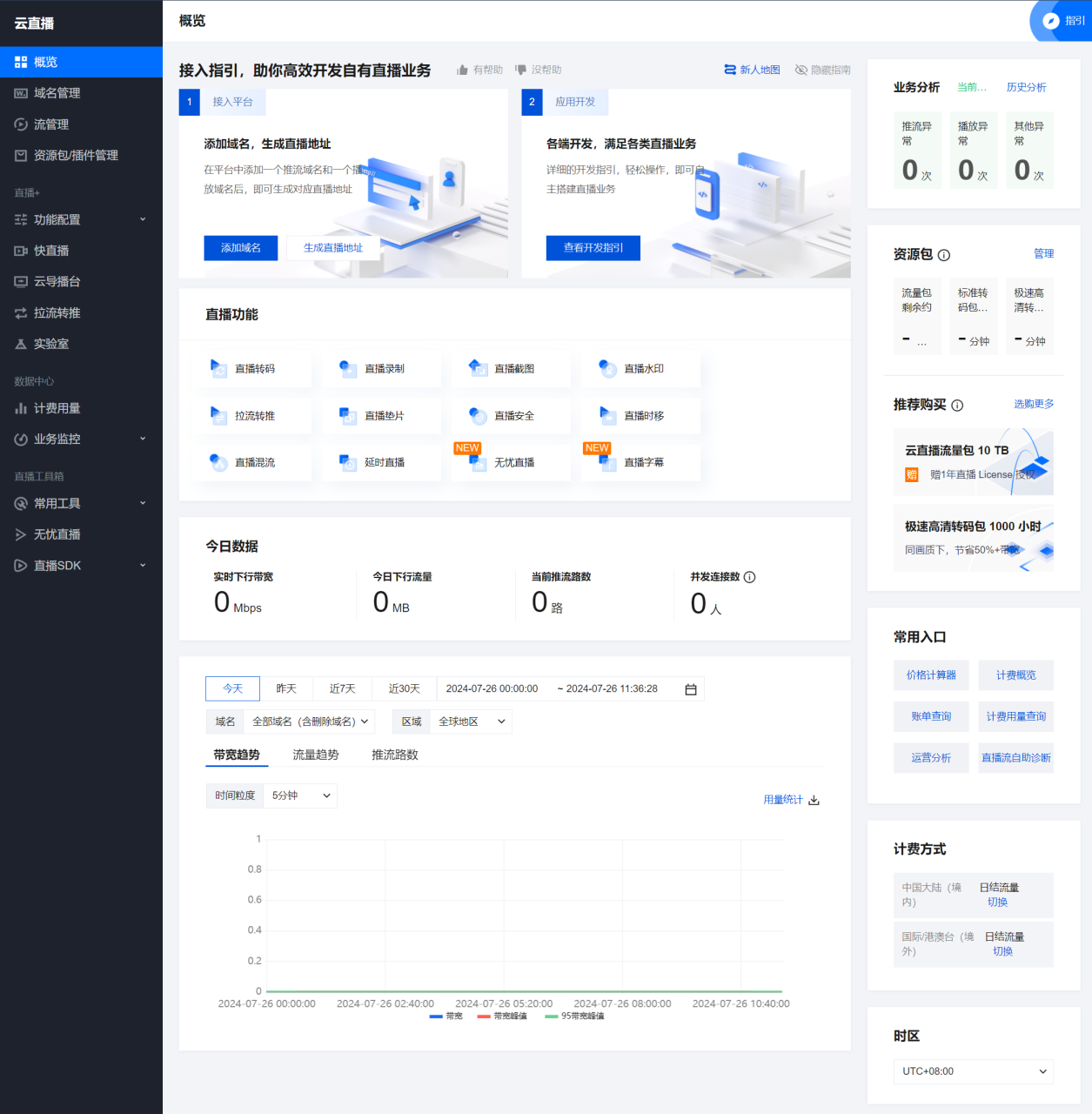Screen dimensions: 1092x1114
Task: Click the 云导播台 sidebar icon
Action: [21, 281]
